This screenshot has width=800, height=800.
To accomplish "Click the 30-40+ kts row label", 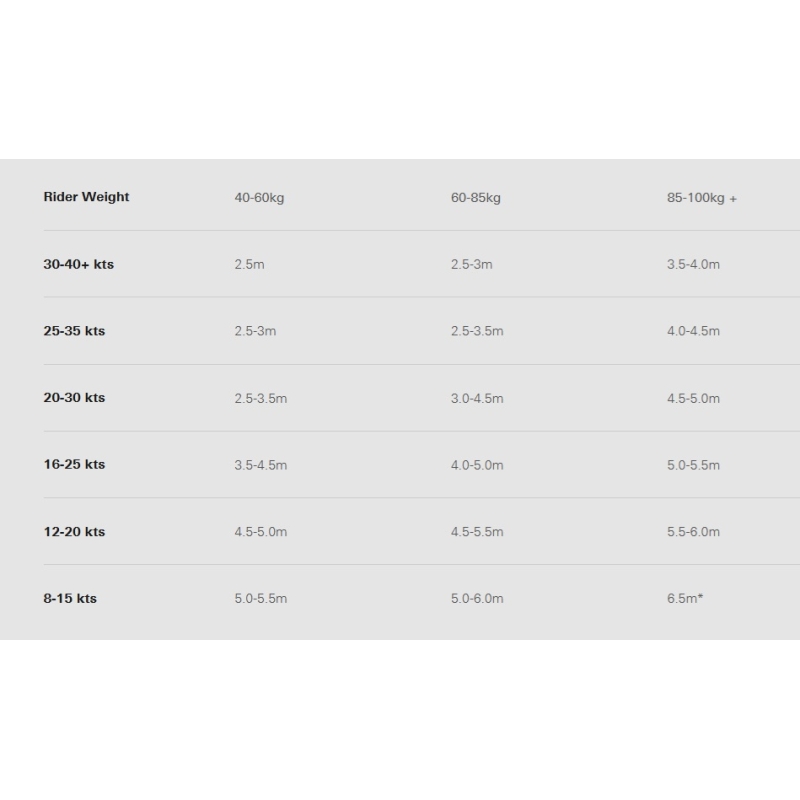I will pyautogui.click(x=78, y=265).
